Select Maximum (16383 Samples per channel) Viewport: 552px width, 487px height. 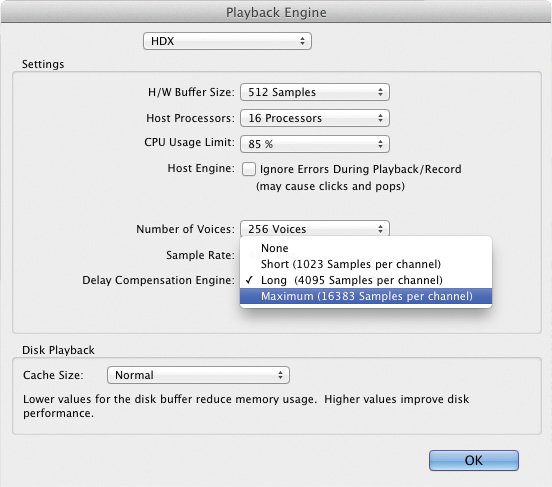366,296
